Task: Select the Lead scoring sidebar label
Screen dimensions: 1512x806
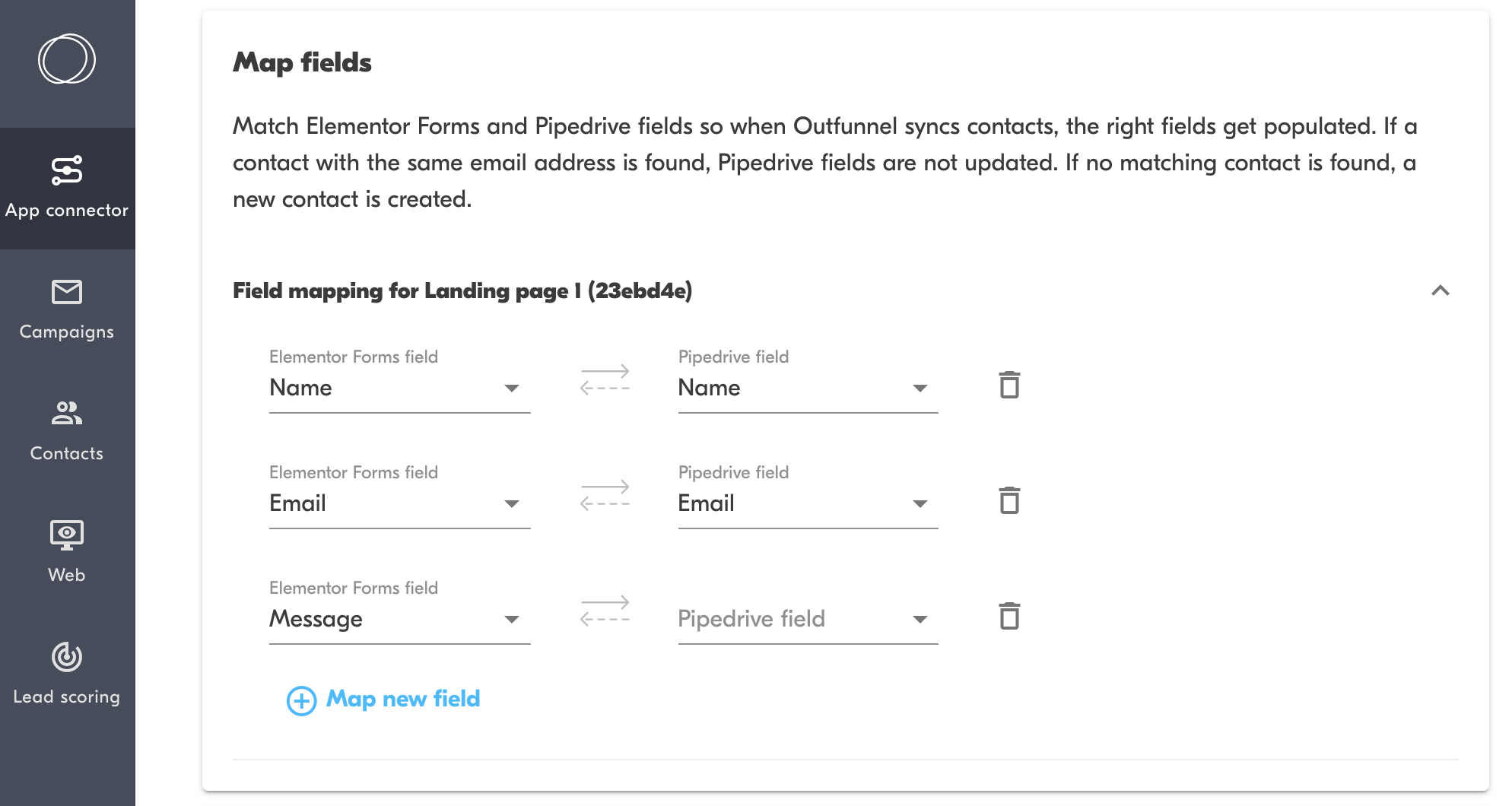Action: tap(67, 697)
